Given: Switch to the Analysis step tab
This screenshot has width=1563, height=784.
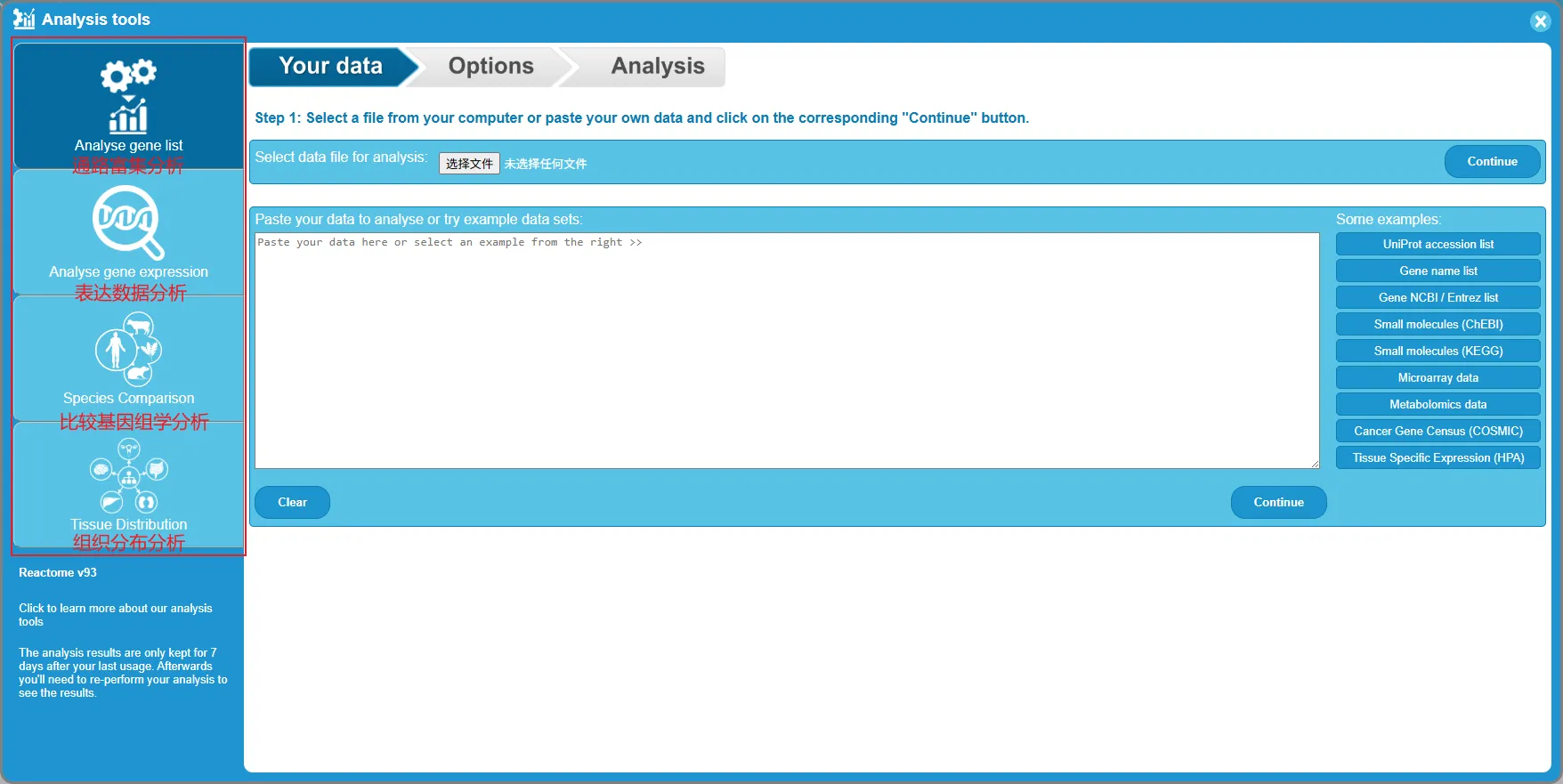Looking at the screenshot, I should click(657, 67).
